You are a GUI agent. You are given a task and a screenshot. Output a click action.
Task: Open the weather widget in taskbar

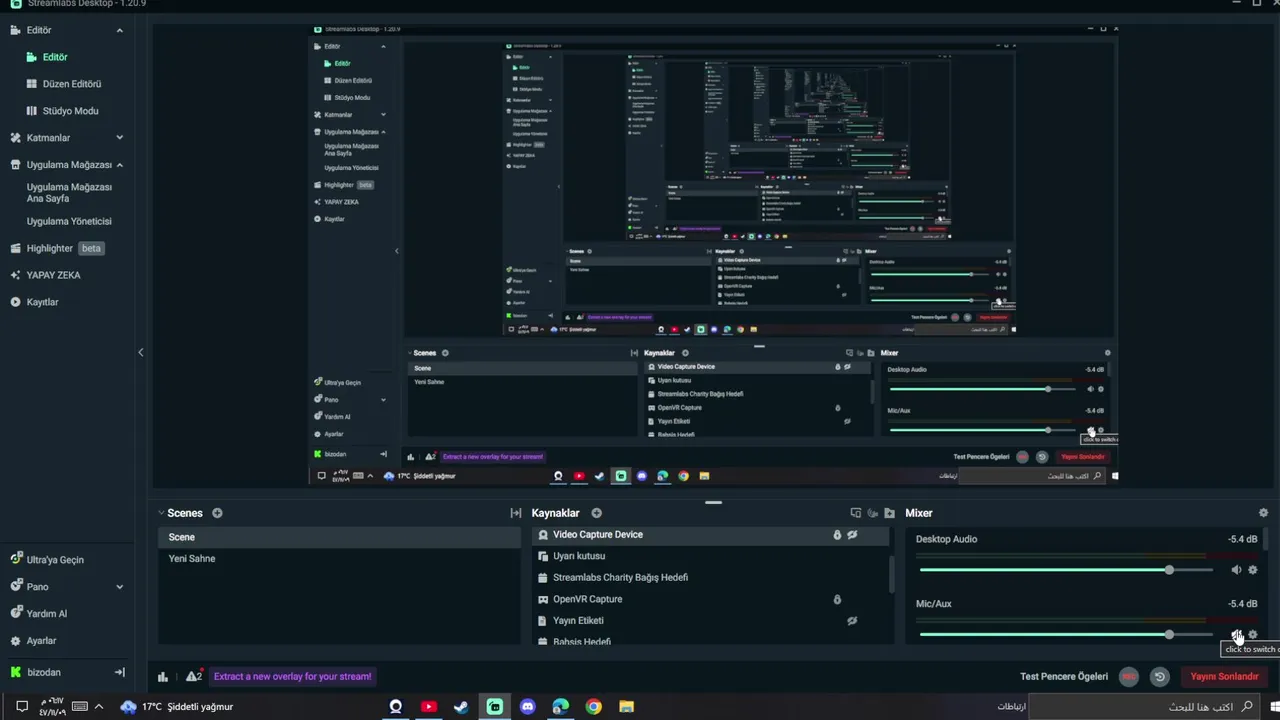[177, 707]
